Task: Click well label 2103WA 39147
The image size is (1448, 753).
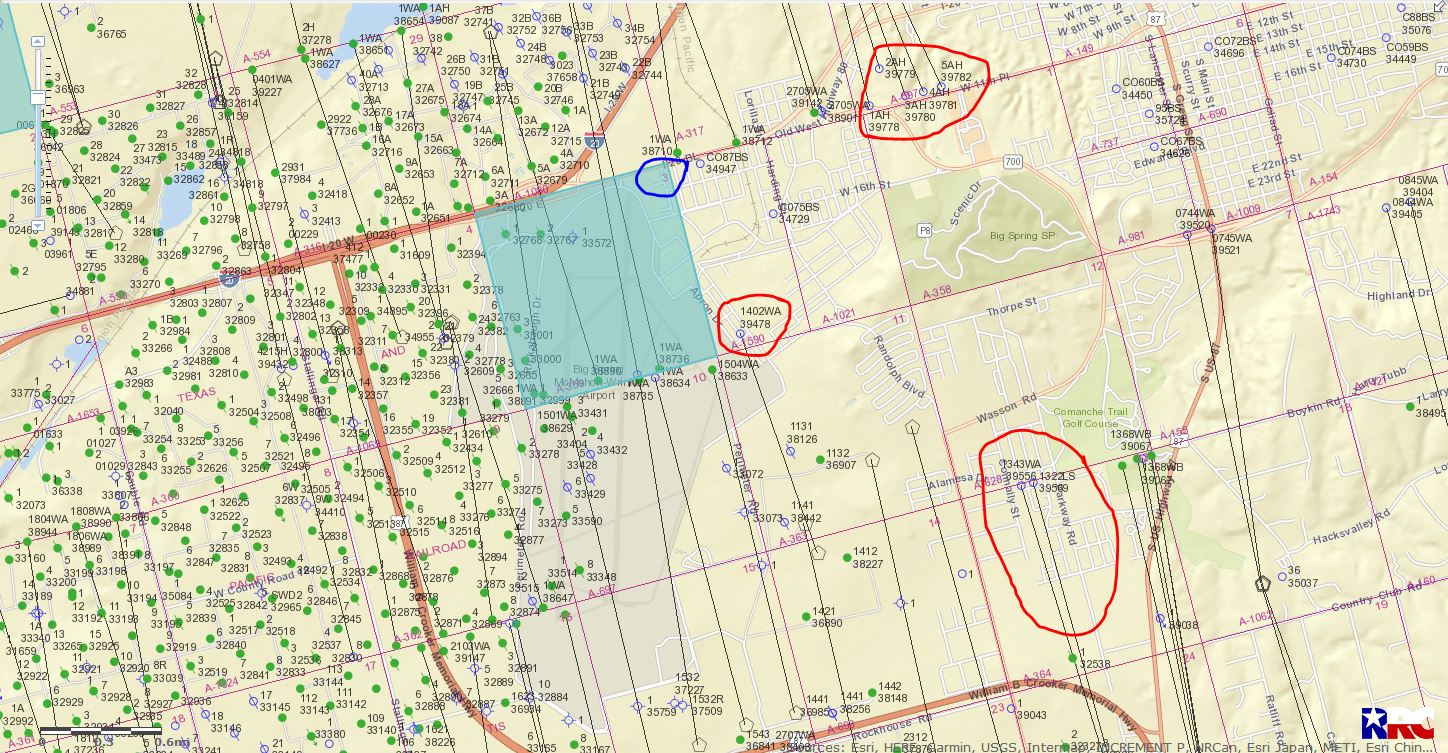Action: [x=470, y=652]
